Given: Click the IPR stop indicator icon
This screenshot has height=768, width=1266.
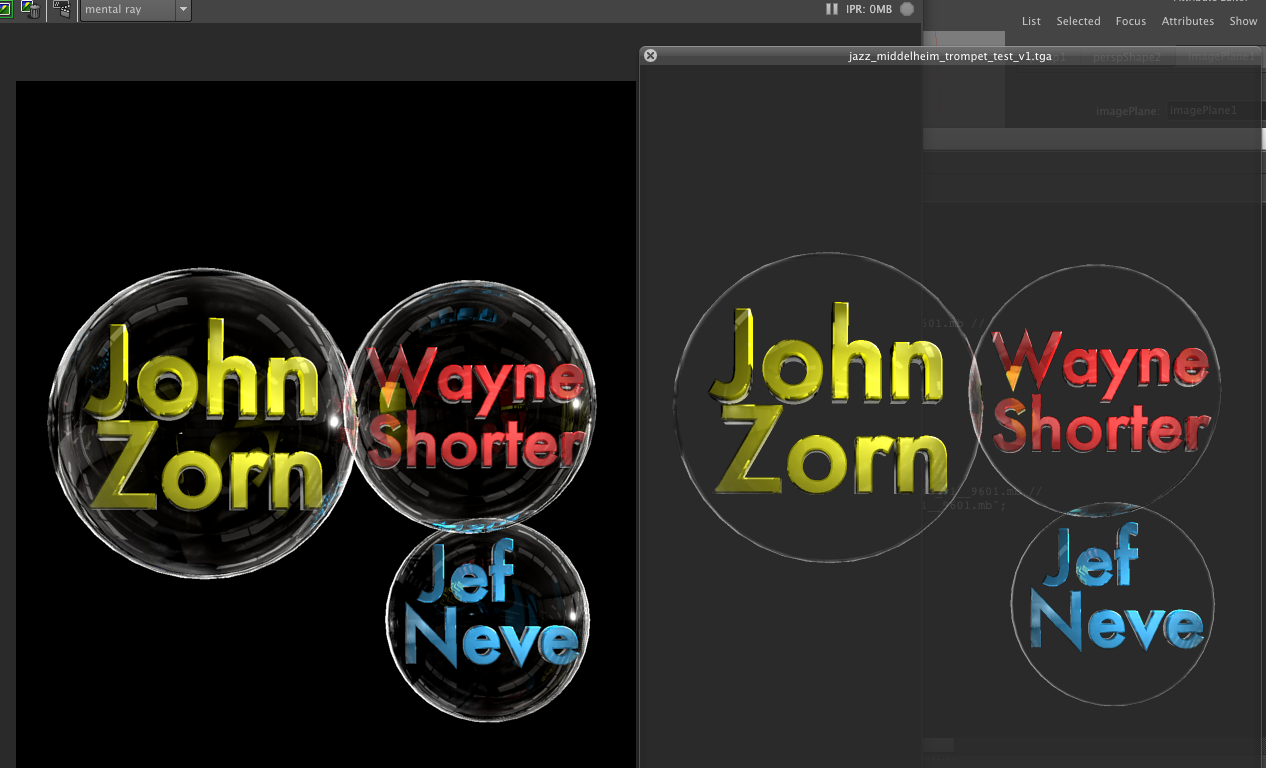Looking at the screenshot, I should [907, 9].
